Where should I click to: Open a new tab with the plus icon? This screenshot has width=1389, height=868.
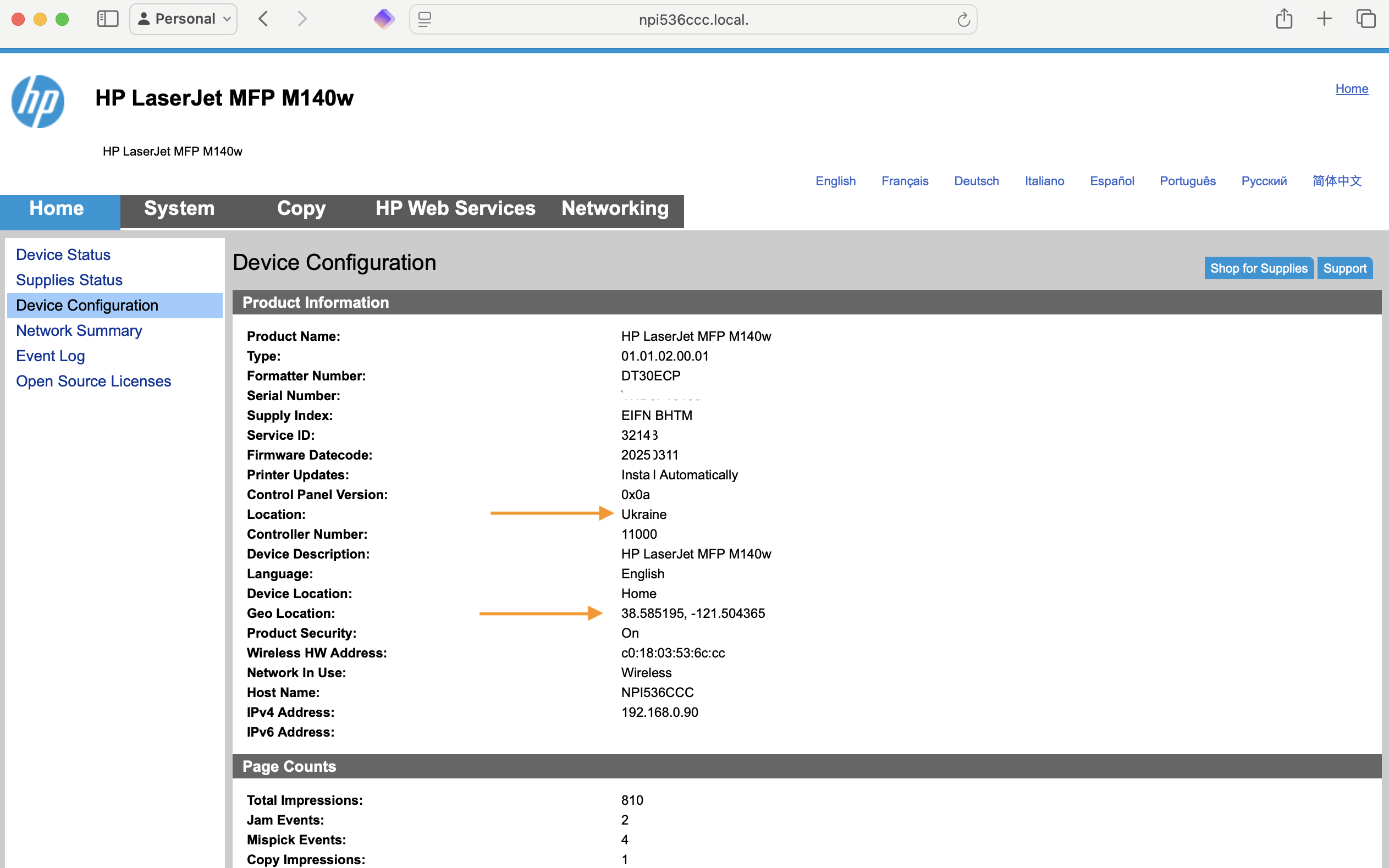(1324, 19)
